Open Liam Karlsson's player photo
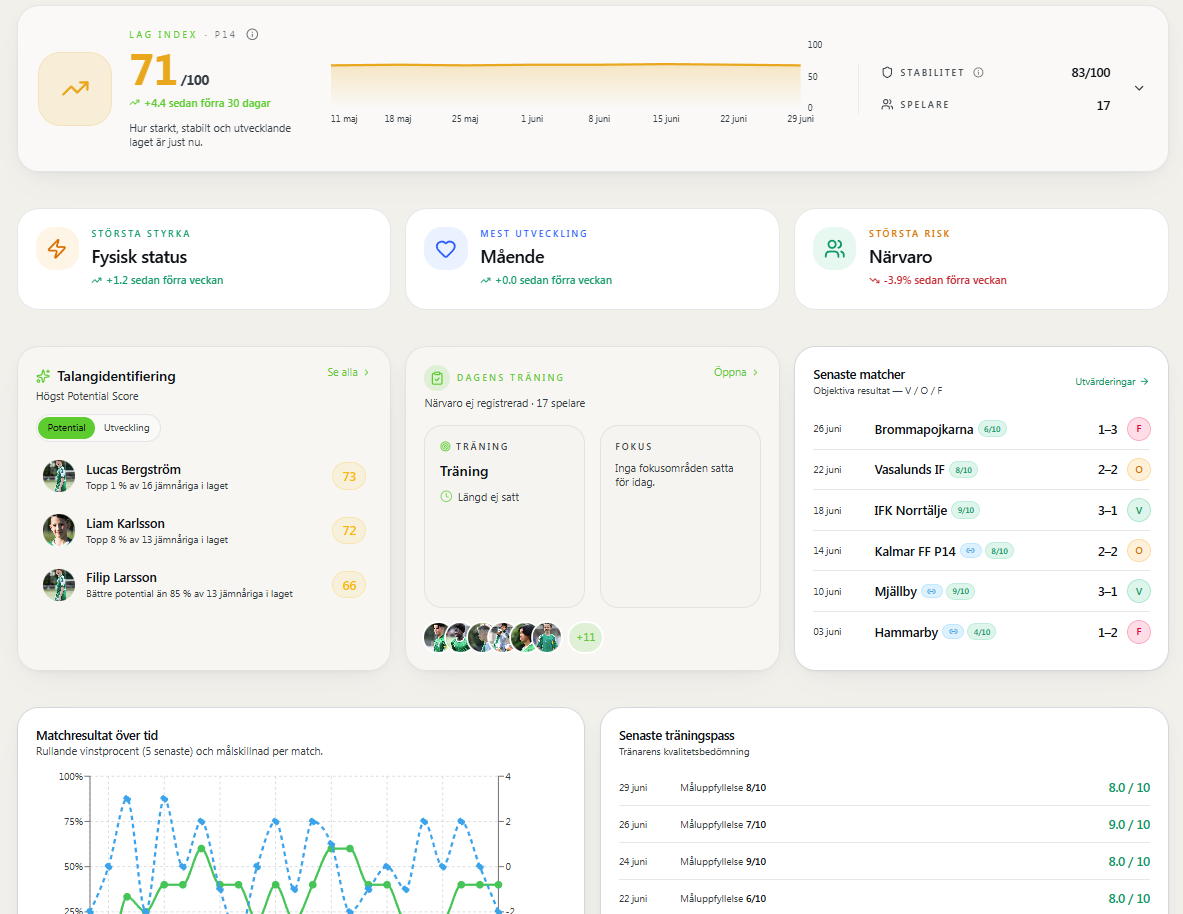 tap(59, 531)
